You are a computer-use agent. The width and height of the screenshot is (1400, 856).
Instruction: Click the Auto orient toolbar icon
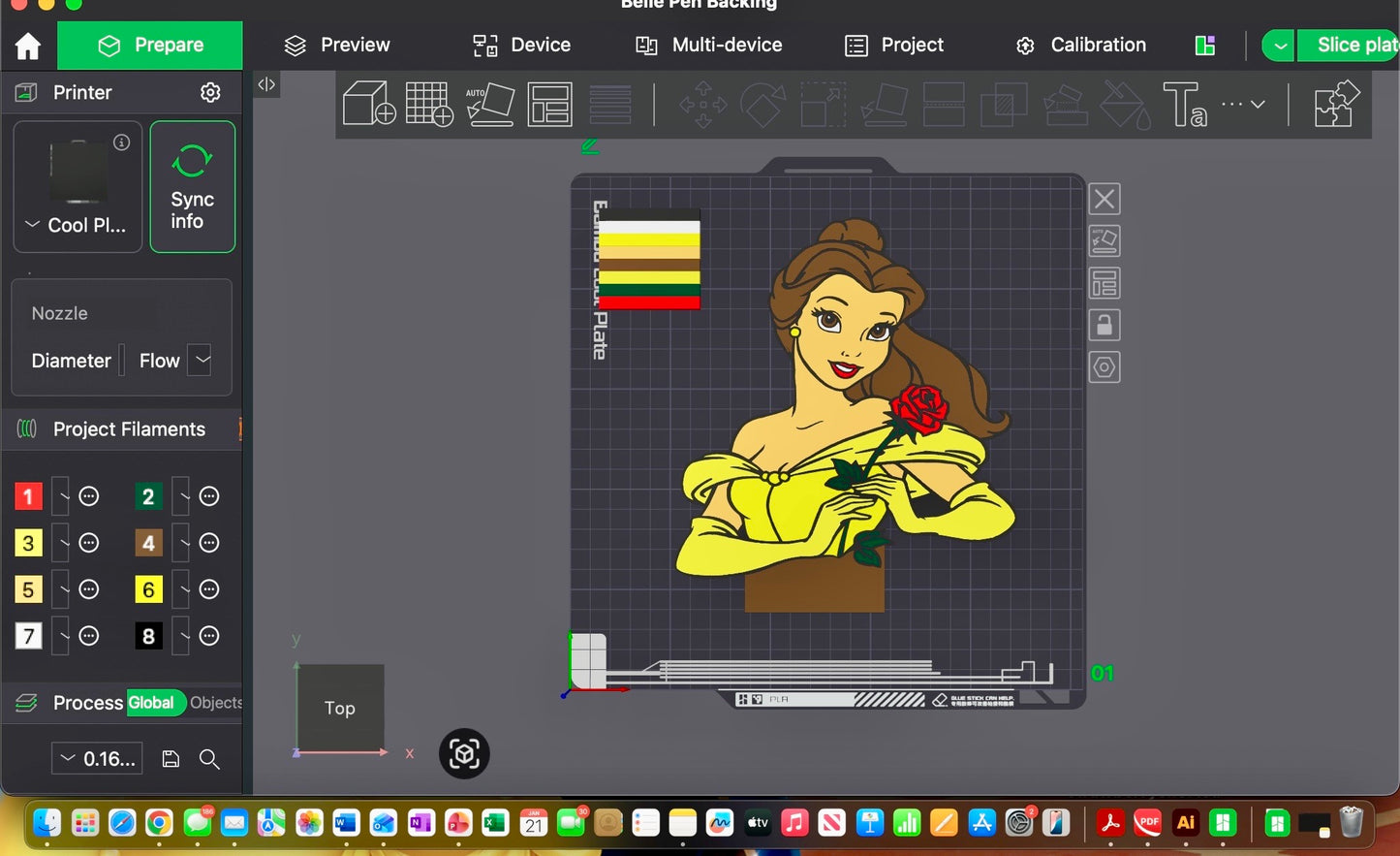pos(490,104)
